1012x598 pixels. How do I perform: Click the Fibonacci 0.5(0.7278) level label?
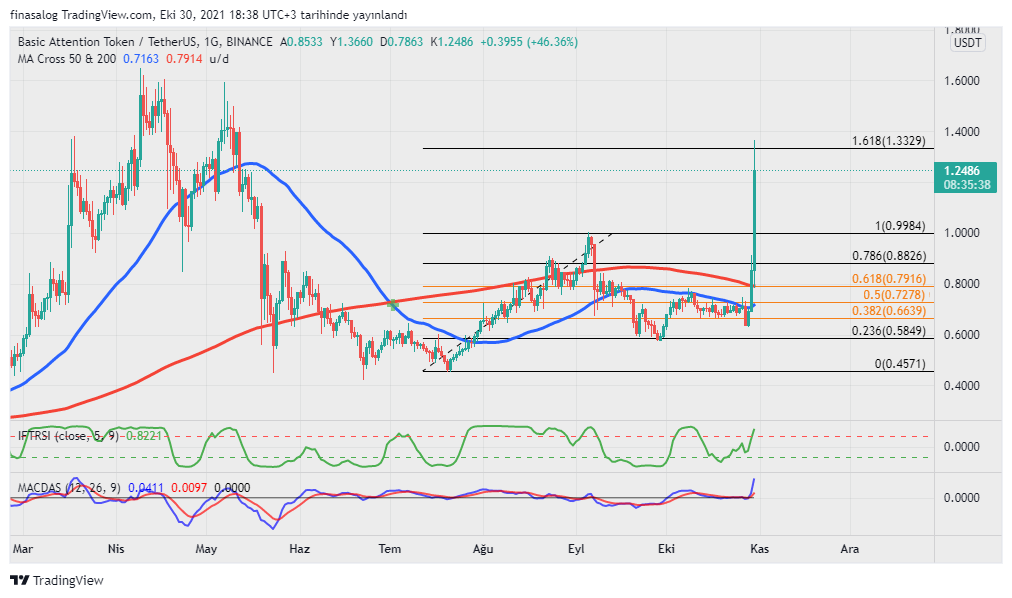click(x=895, y=295)
